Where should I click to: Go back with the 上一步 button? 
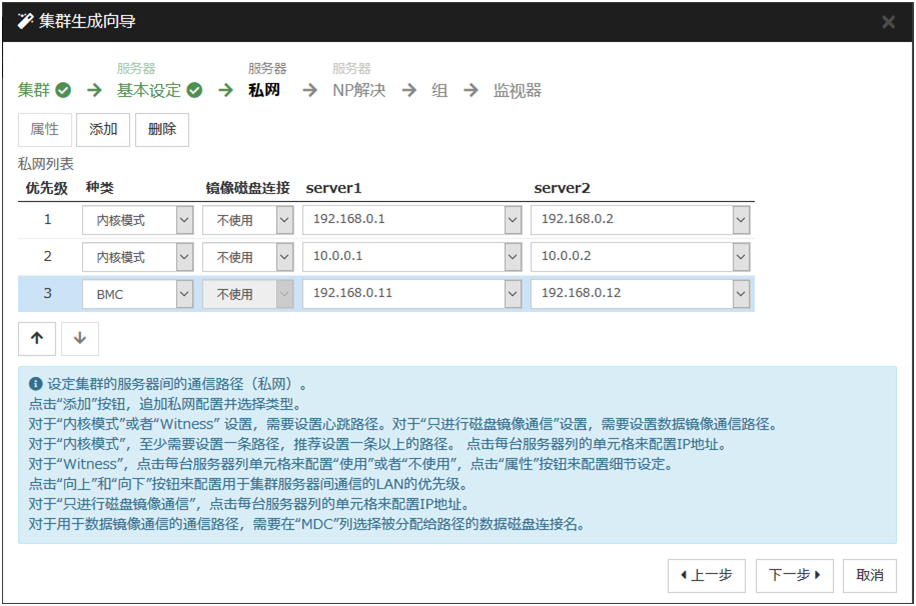pos(707,575)
